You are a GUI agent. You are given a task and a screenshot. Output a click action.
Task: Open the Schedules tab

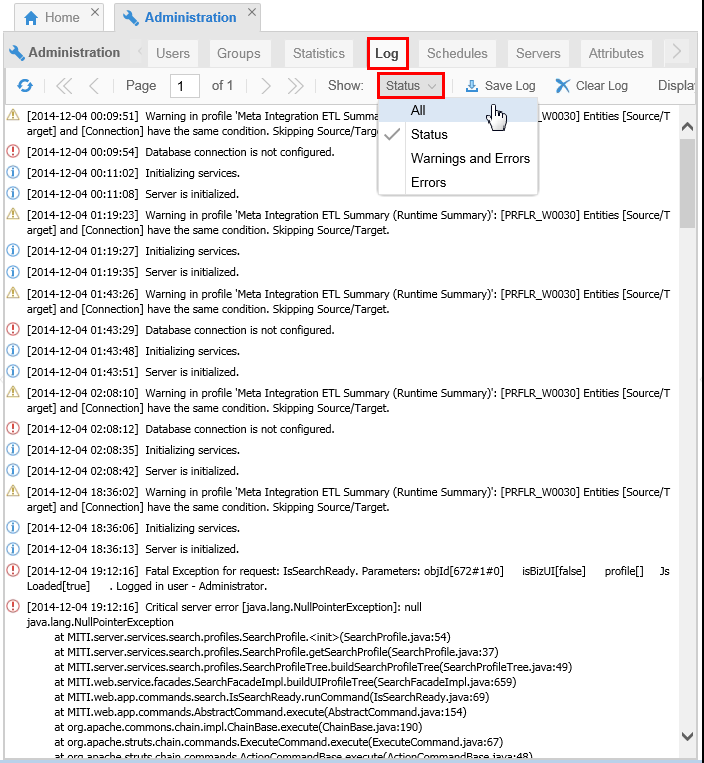pos(457,54)
